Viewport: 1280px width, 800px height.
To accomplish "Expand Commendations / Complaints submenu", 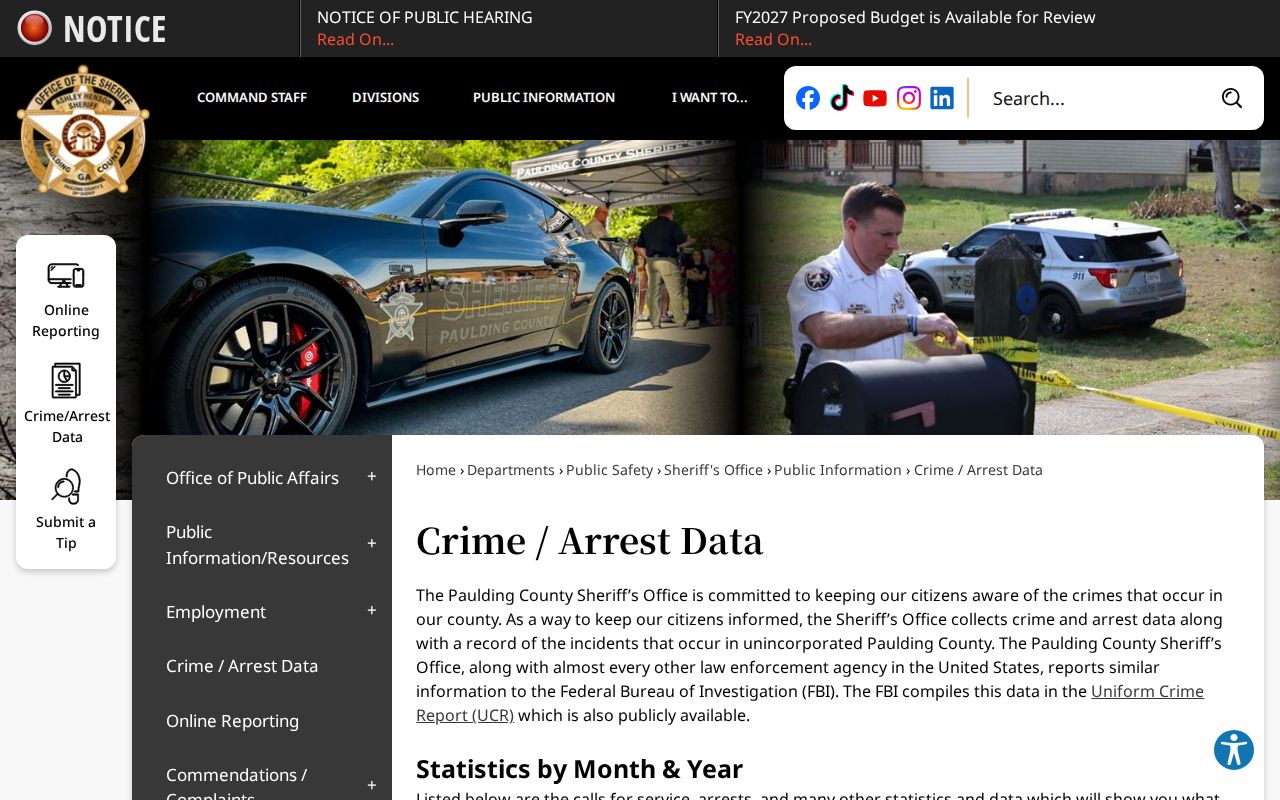I will (x=372, y=786).
